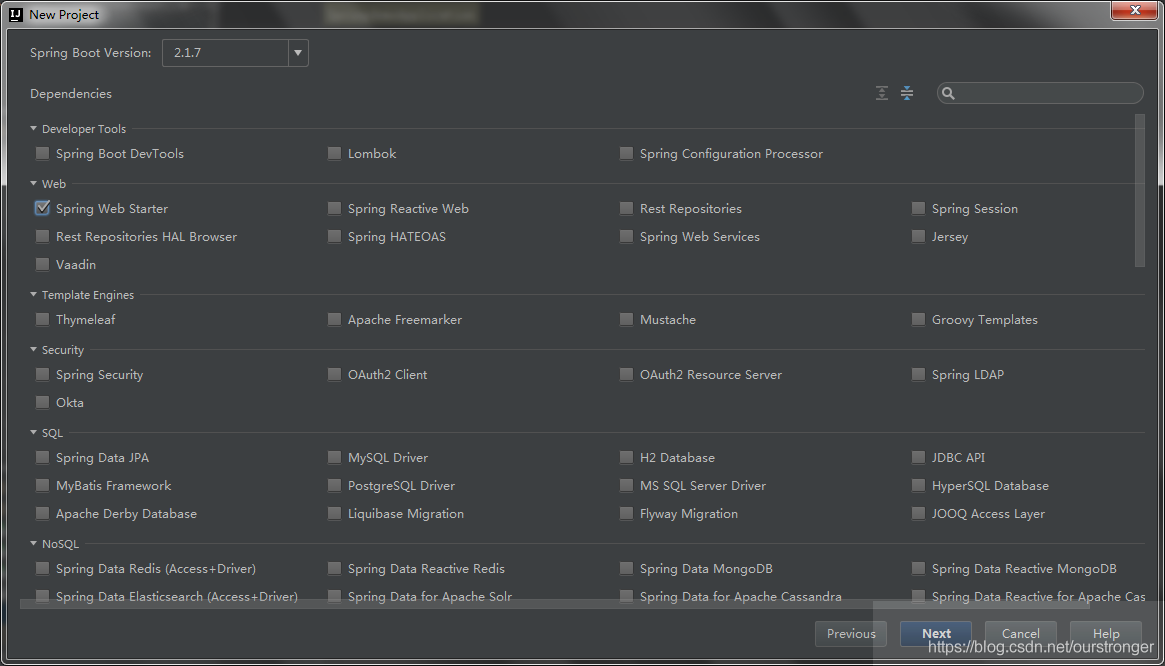This screenshot has height=666, width=1165.
Task: Tick the Mustache checkbox
Action: (626, 320)
